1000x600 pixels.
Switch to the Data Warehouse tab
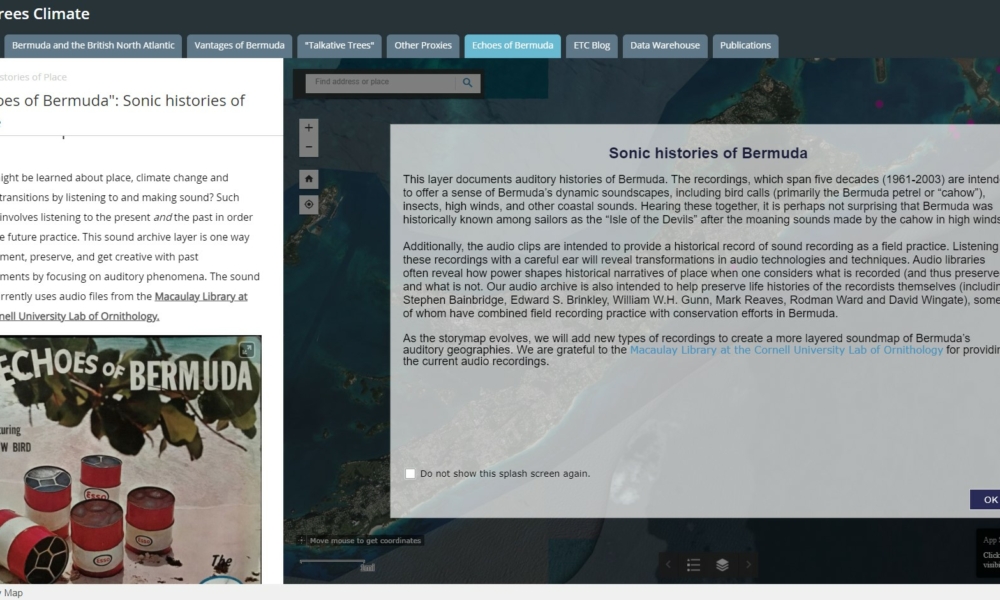click(x=665, y=46)
